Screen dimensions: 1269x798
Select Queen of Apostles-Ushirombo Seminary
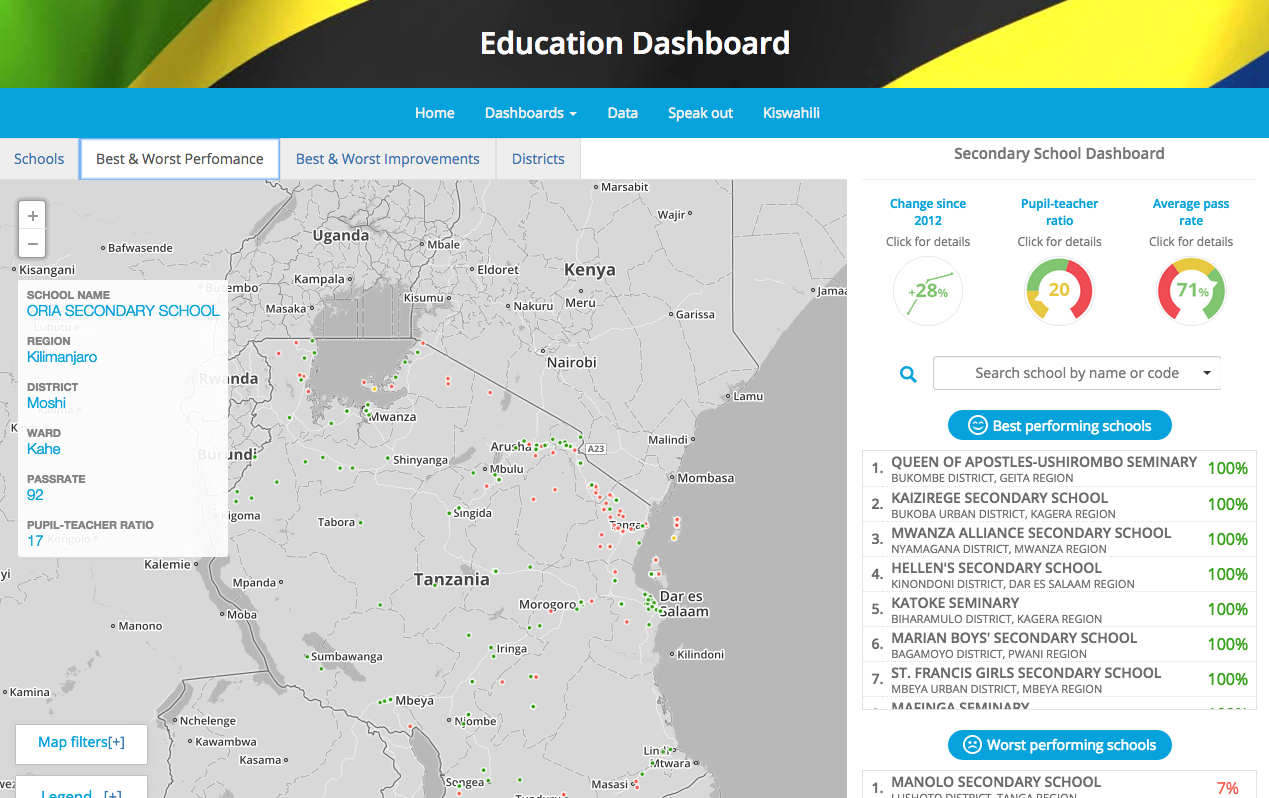[1060, 469]
